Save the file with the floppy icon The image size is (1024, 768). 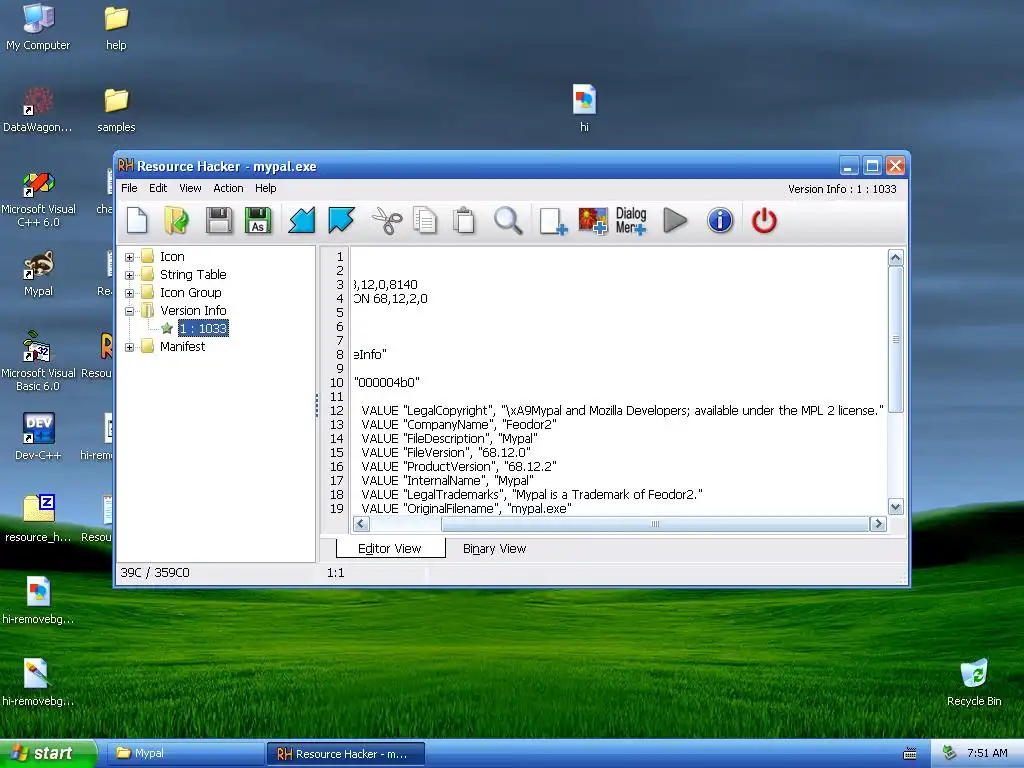[x=219, y=221]
